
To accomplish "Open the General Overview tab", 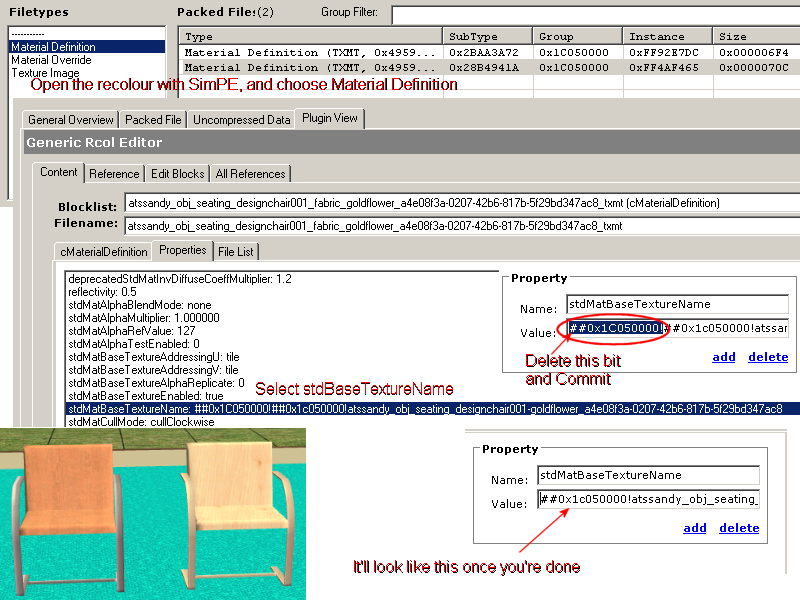I will pyautogui.click(x=70, y=120).
